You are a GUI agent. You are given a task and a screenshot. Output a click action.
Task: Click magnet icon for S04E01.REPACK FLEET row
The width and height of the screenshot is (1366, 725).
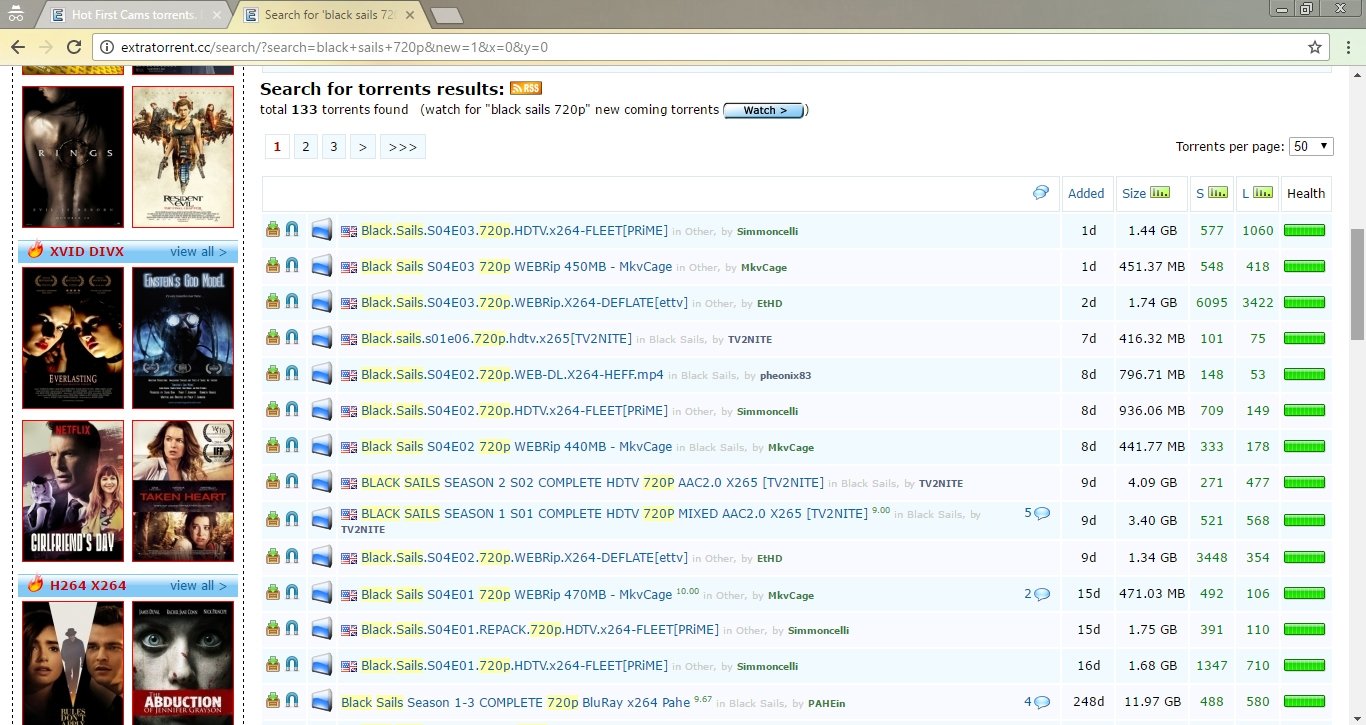pos(291,630)
